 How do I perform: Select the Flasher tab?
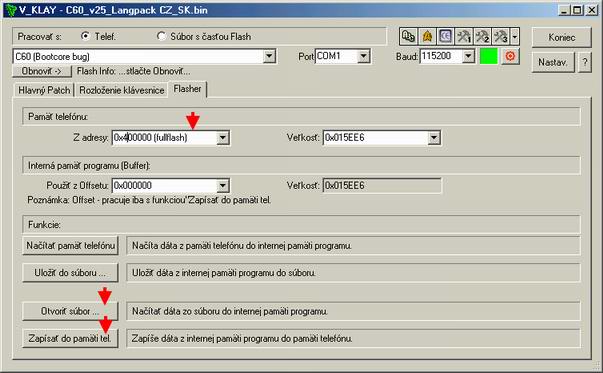click(187, 89)
